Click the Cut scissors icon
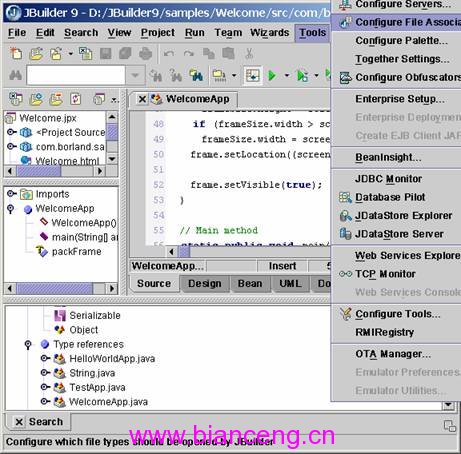The image size is (461, 454). tap(249, 53)
